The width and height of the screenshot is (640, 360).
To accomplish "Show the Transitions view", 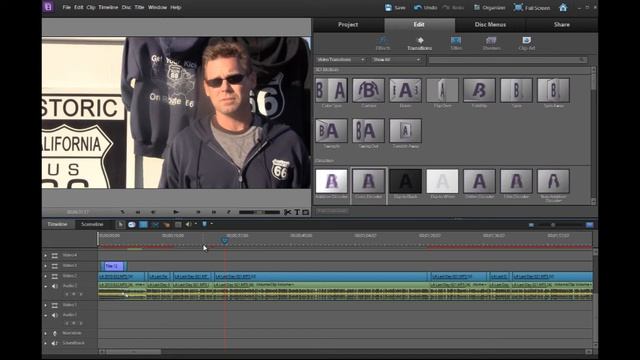I will pos(420,43).
